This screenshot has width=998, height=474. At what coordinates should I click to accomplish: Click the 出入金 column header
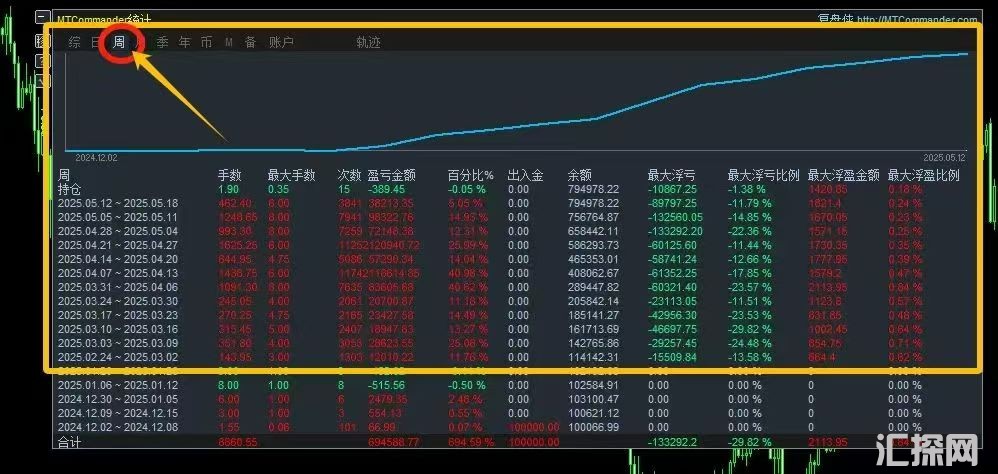[525, 176]
